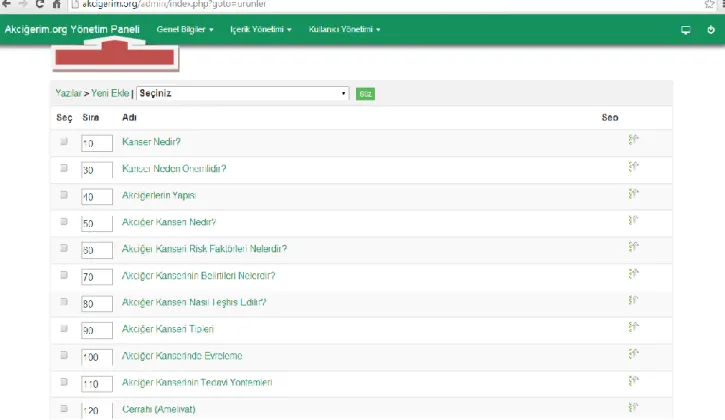Click order field showing 100
The image size is (725, 420).
[97, 357]
